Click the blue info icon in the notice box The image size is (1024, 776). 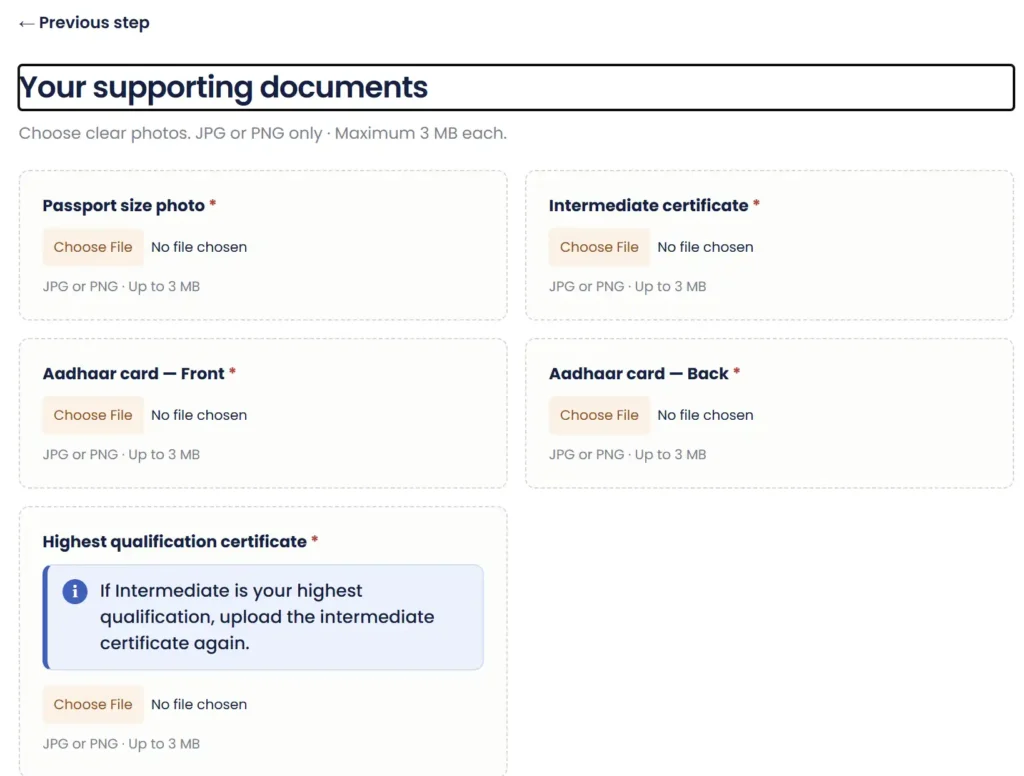75,592
